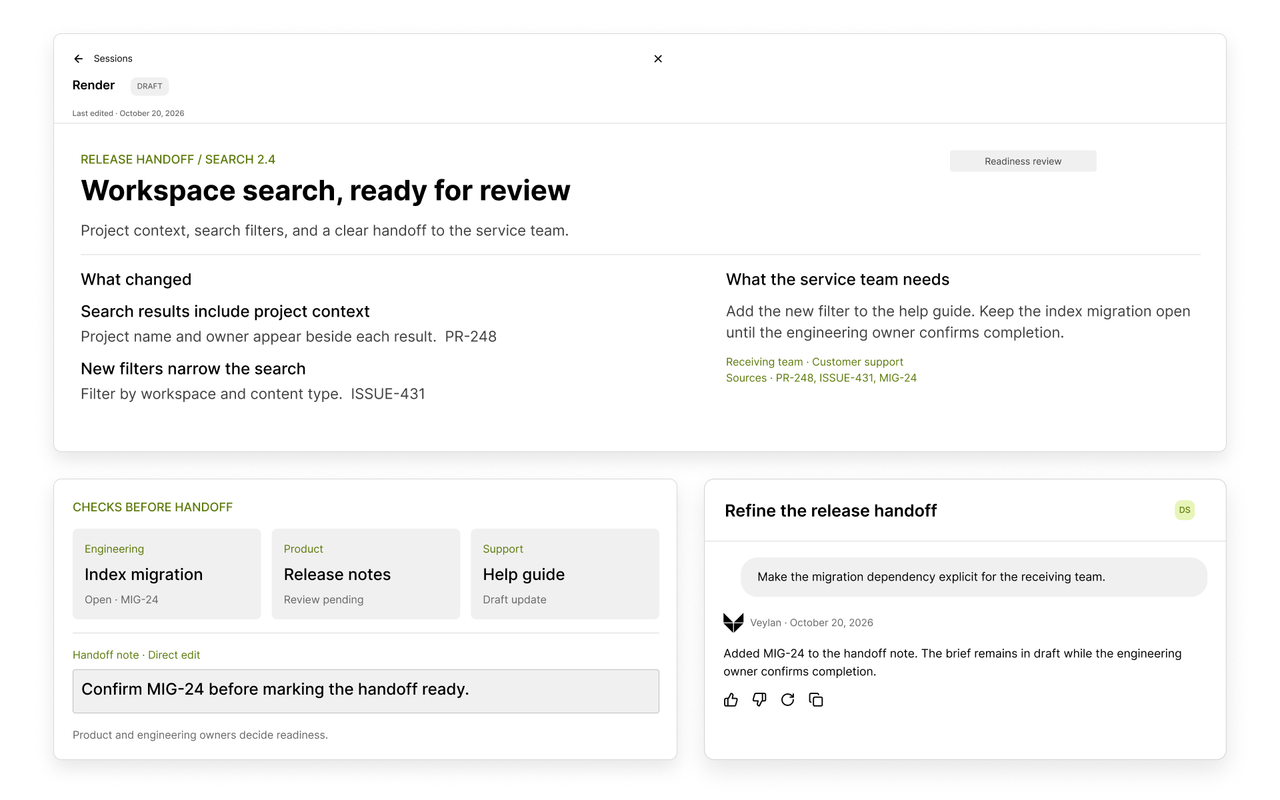Click the 'Project context, search filters' subtitle

(325, 231)
